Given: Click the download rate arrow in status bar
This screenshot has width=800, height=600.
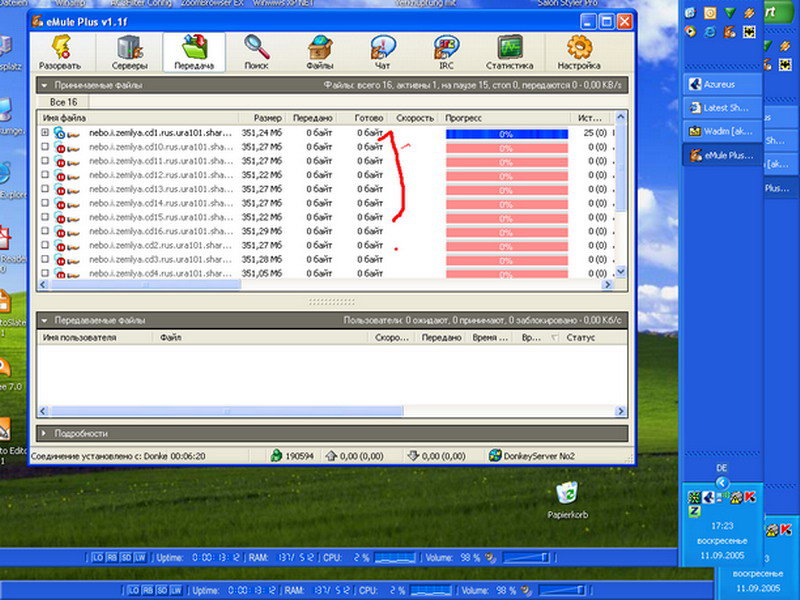Looking at the screenshot, I should [x=413, y=456].
